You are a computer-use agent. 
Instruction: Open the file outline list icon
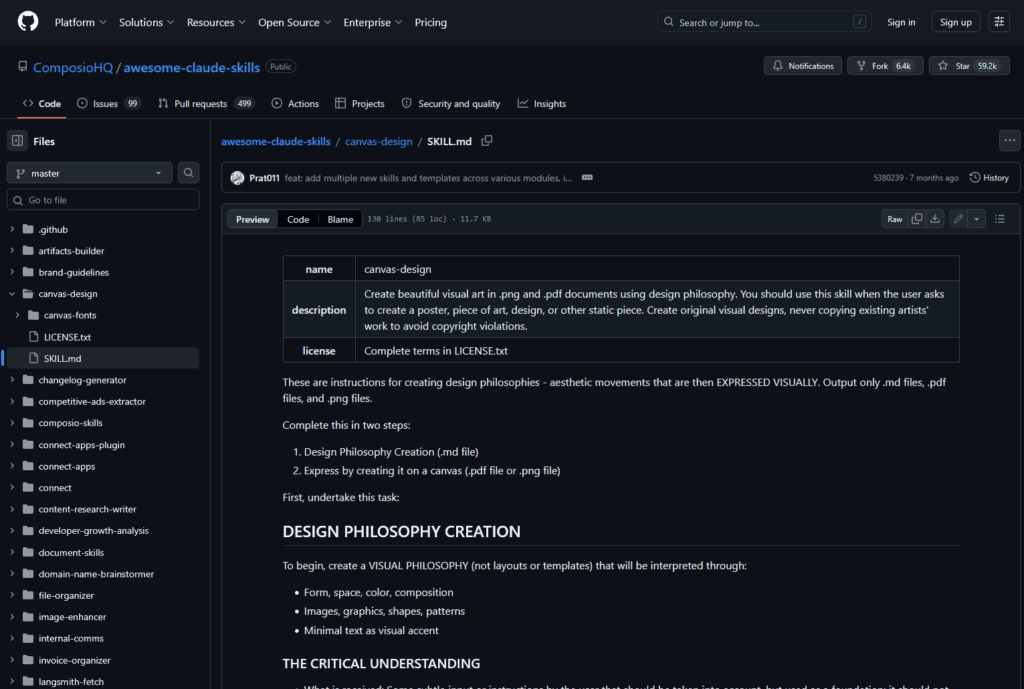pyautogui.click(x=1000, y=219)
